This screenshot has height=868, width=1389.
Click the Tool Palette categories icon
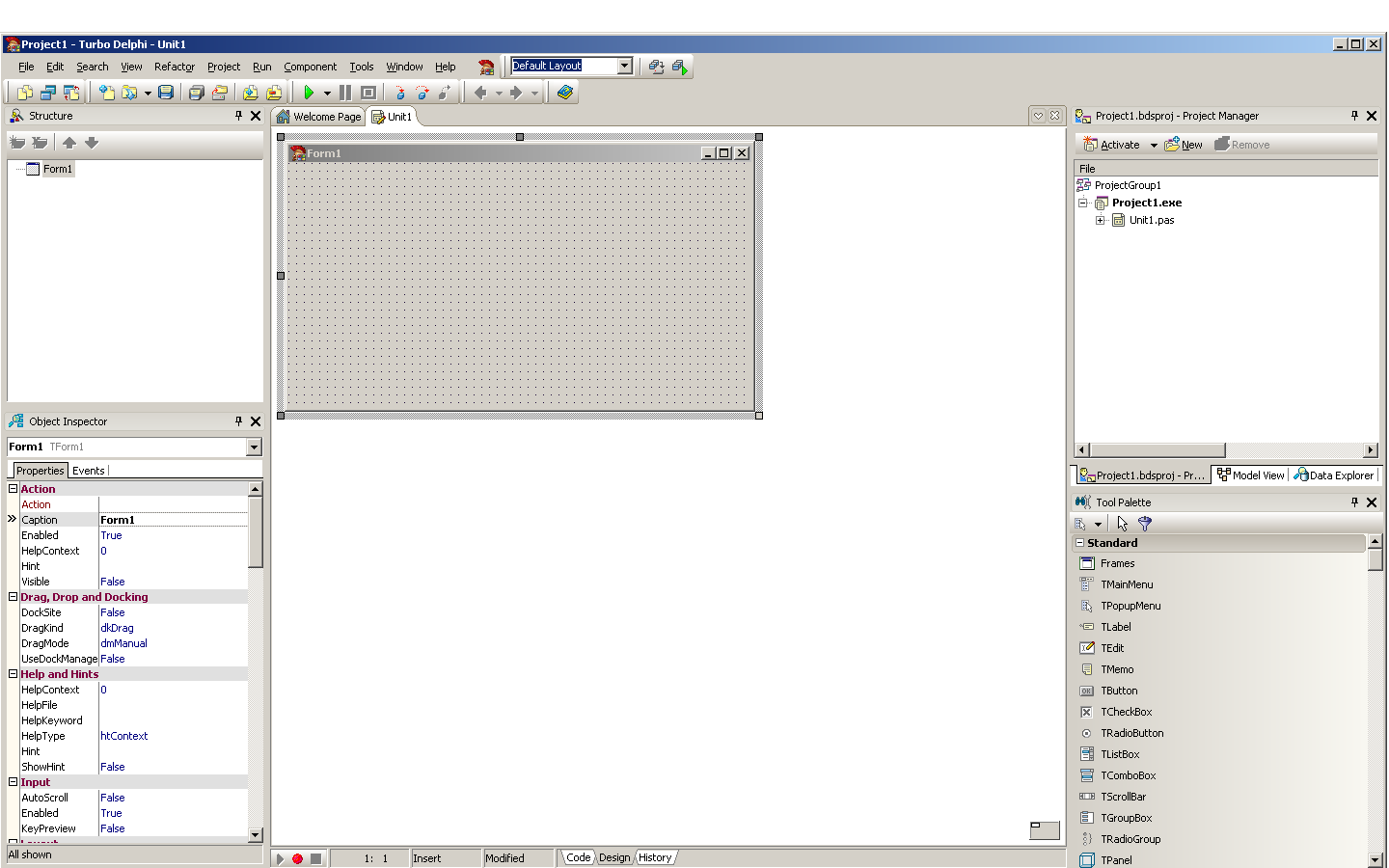pyautogui.click(x=1080, y=524)
